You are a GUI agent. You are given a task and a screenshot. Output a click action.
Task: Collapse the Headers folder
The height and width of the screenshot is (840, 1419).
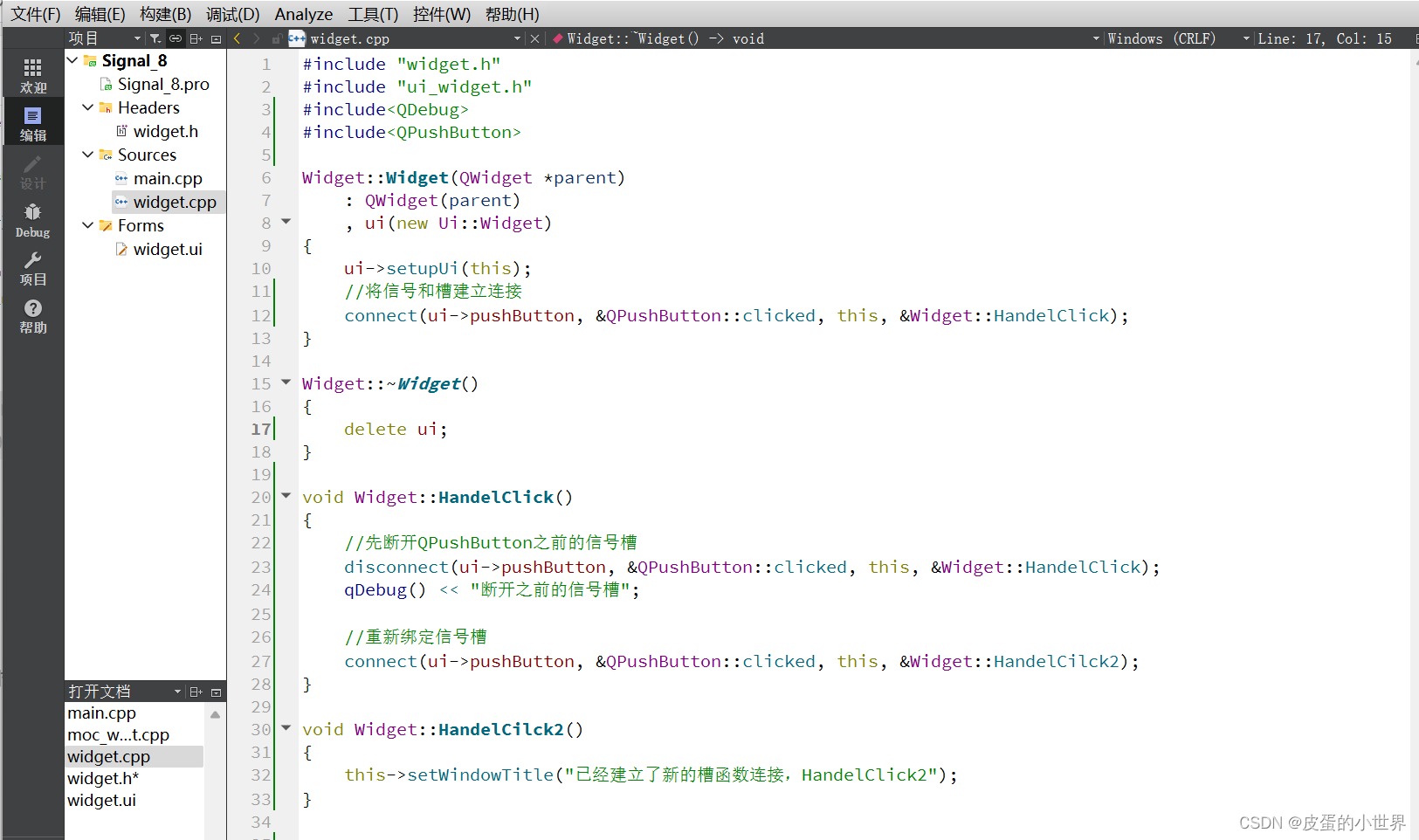[x=88, y=107]
